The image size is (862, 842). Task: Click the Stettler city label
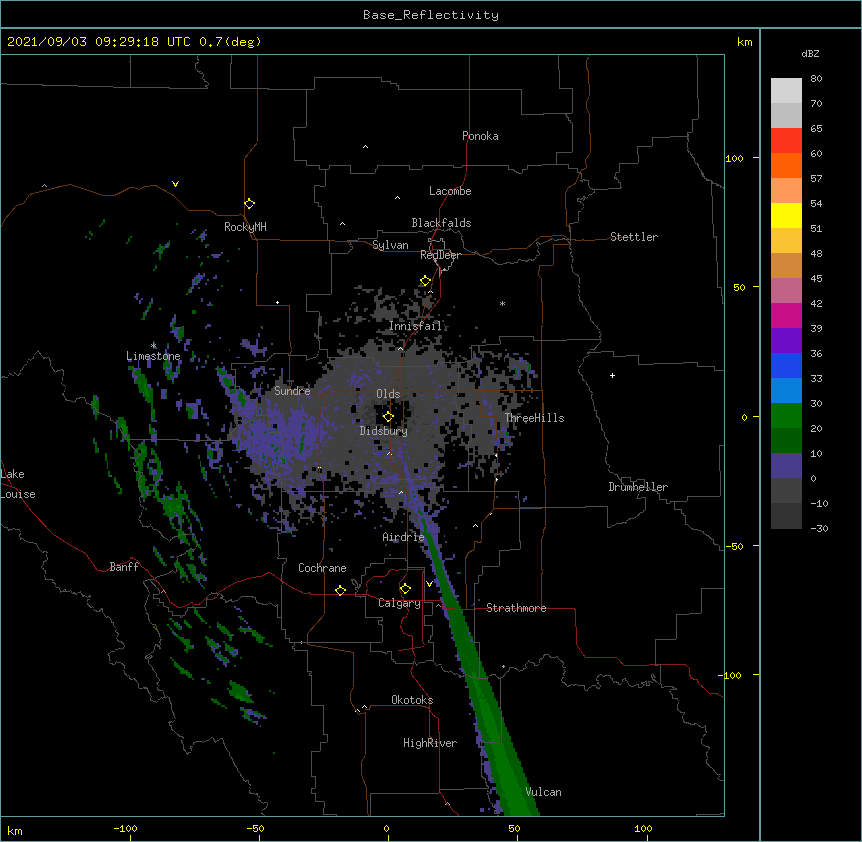(x=634, y=237)
